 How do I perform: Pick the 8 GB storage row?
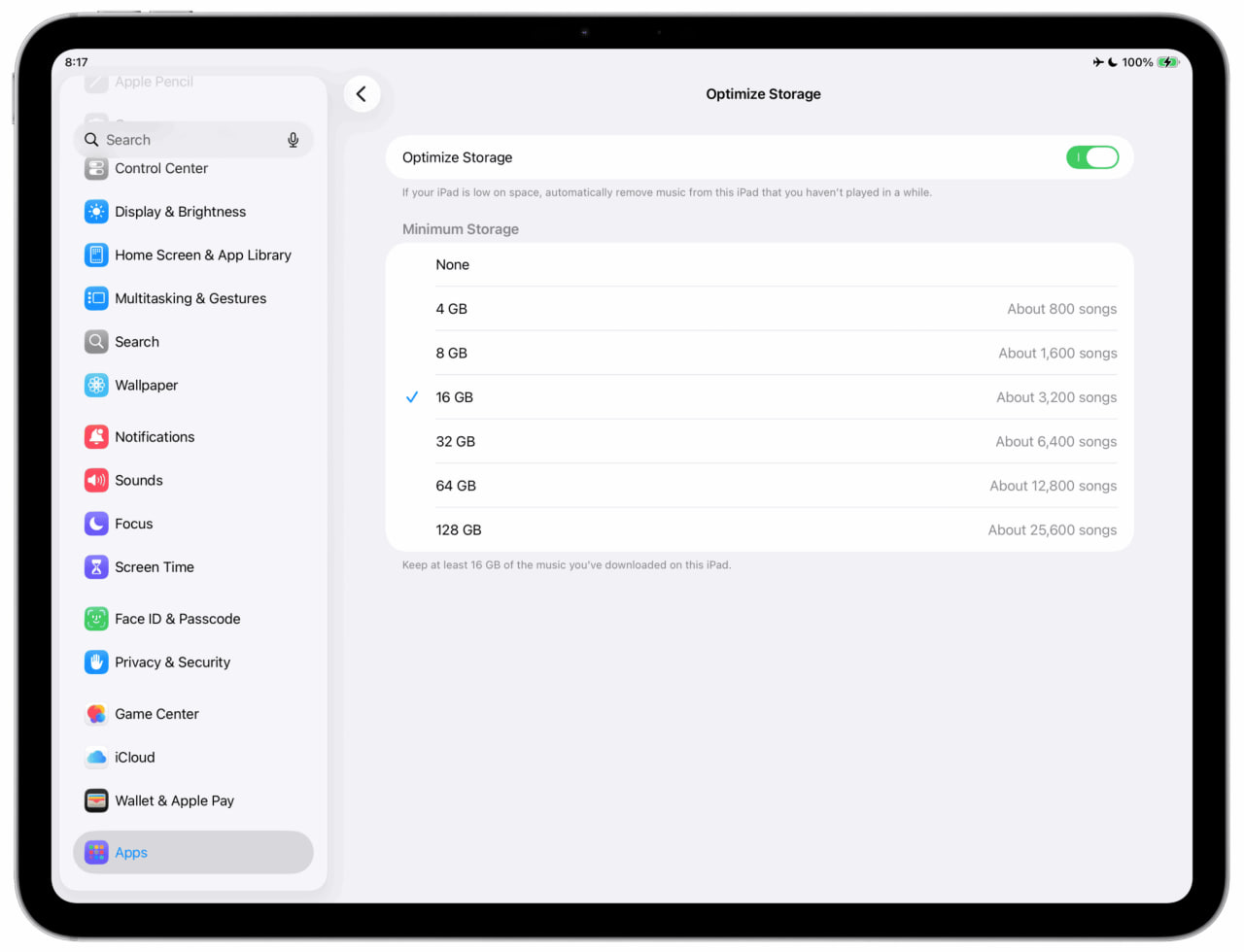tap(758, 354)
